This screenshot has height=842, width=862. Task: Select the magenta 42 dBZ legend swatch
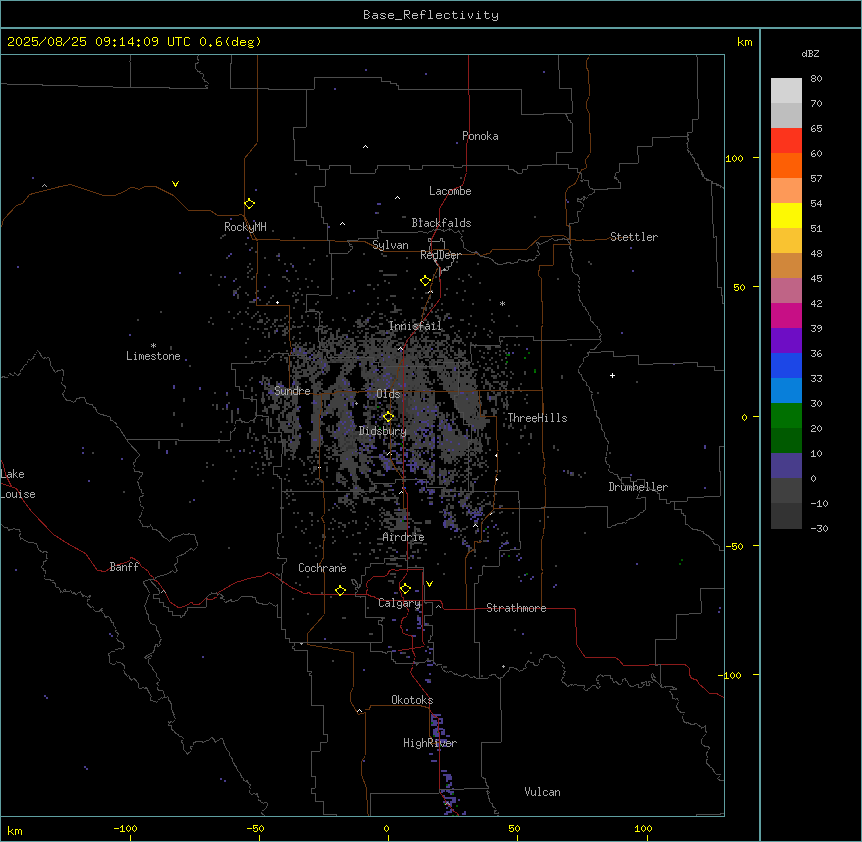786,315
